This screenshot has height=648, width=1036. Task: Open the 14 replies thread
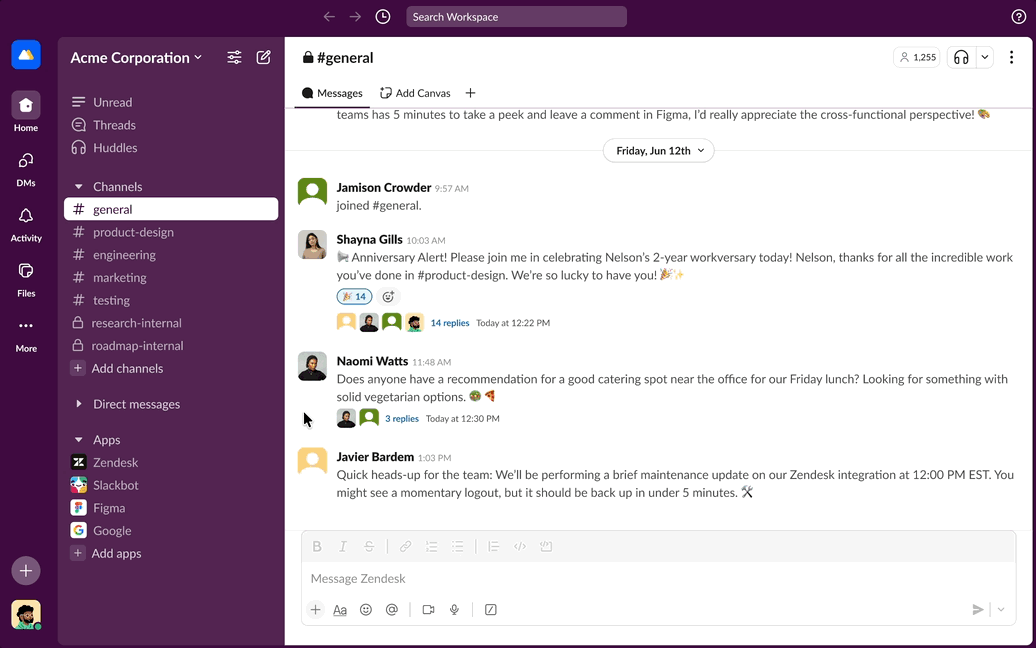(x=450, y=323)
